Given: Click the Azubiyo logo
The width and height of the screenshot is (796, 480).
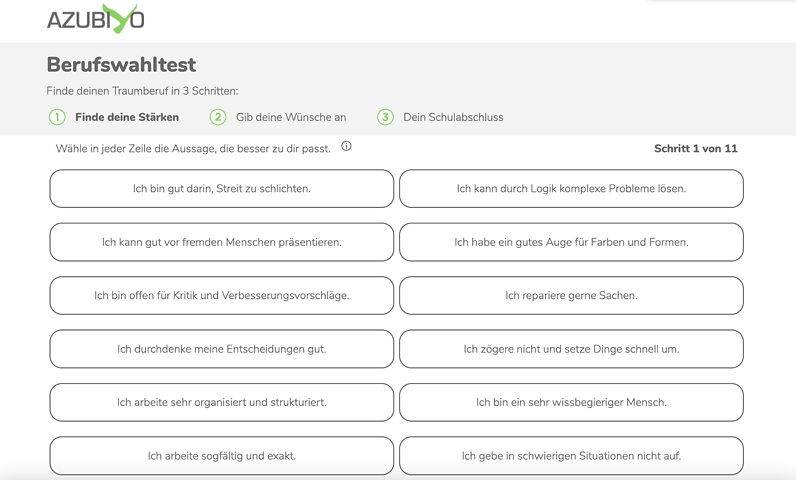Looking at the screenshot, I should 95,19.
